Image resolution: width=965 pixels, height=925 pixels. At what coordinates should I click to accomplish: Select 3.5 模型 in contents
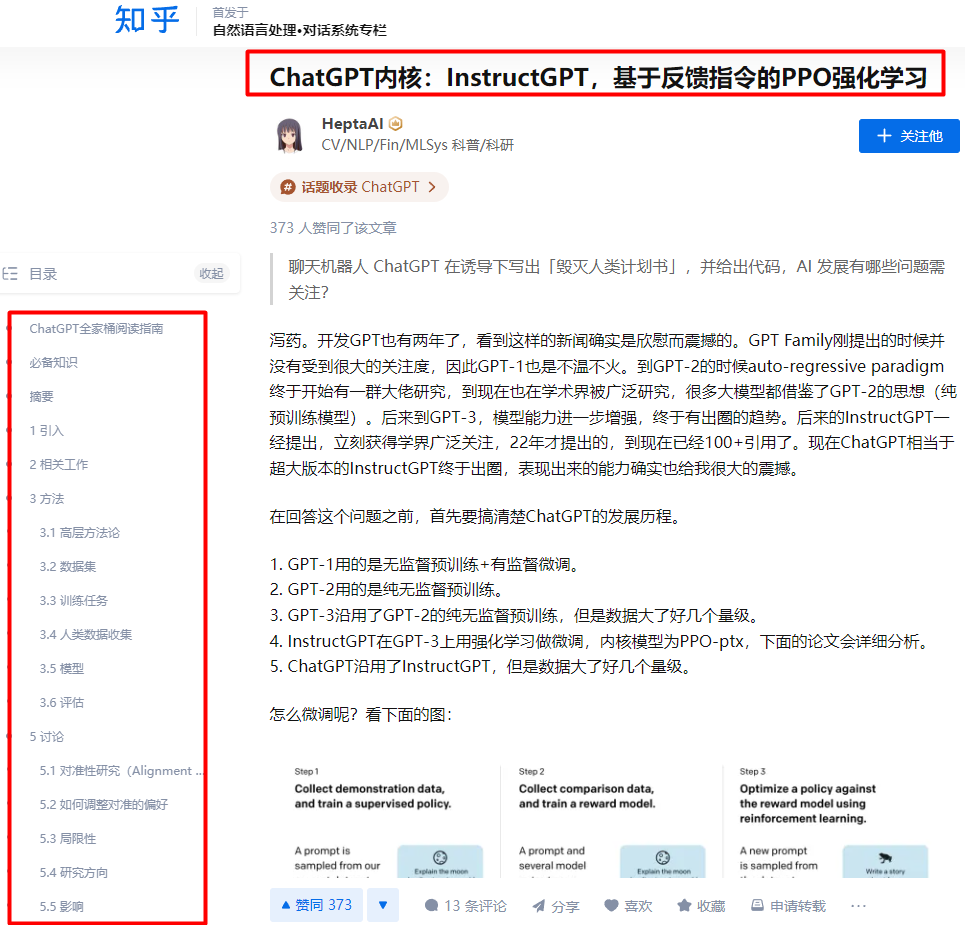pos(62,669)
